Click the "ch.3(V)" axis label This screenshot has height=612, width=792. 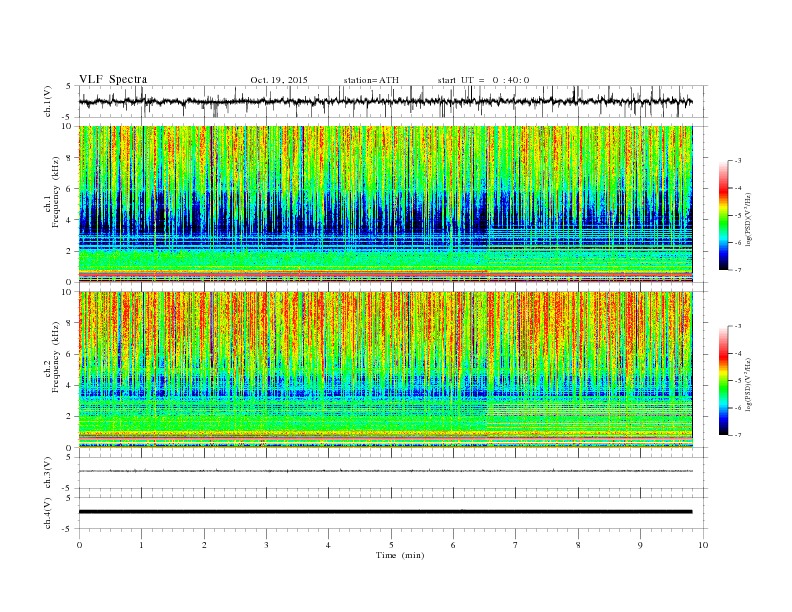coord(48,473)
